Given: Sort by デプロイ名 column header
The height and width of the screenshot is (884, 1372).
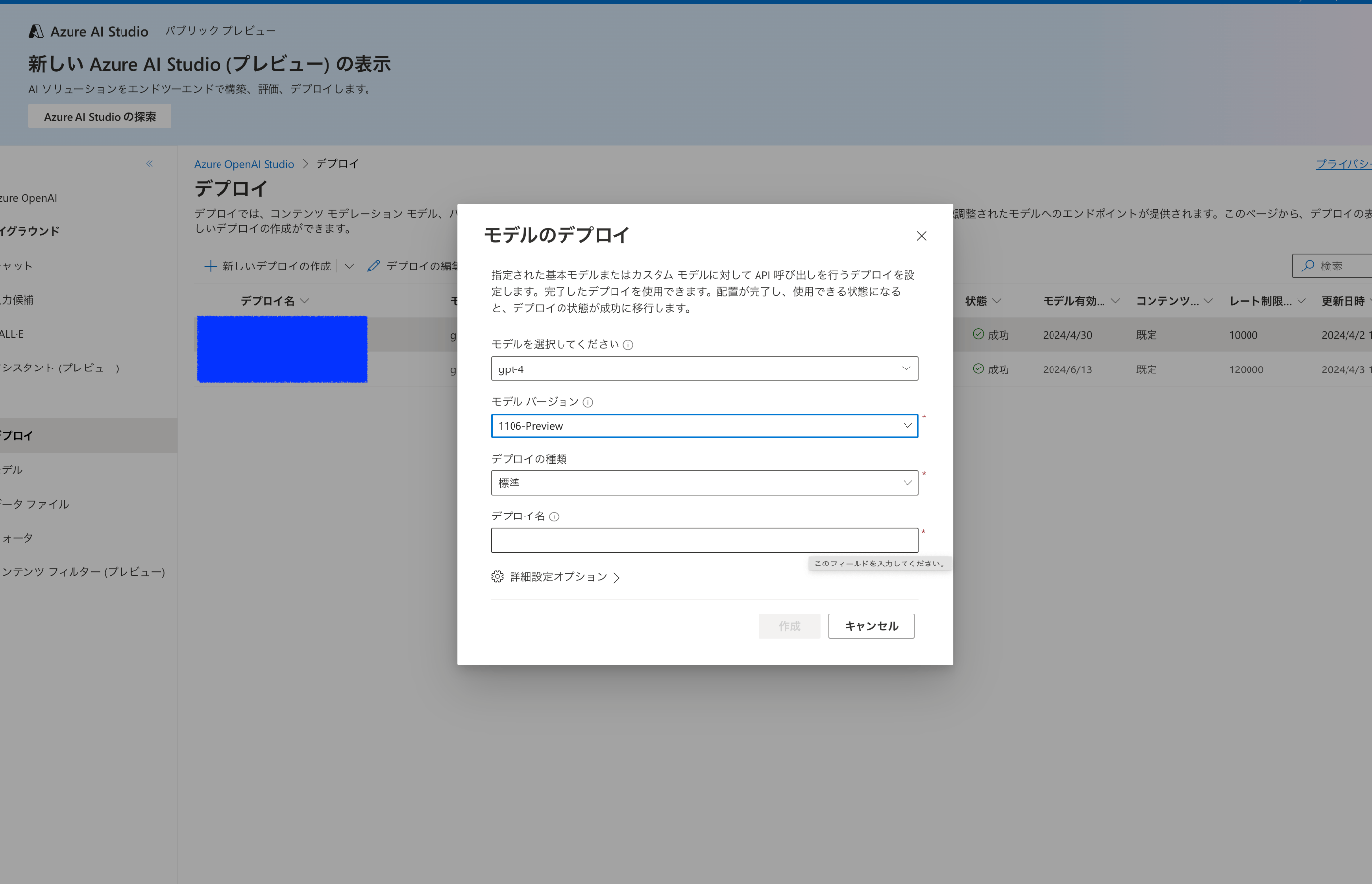Looking at the screenshot, I should pos(274,301).
